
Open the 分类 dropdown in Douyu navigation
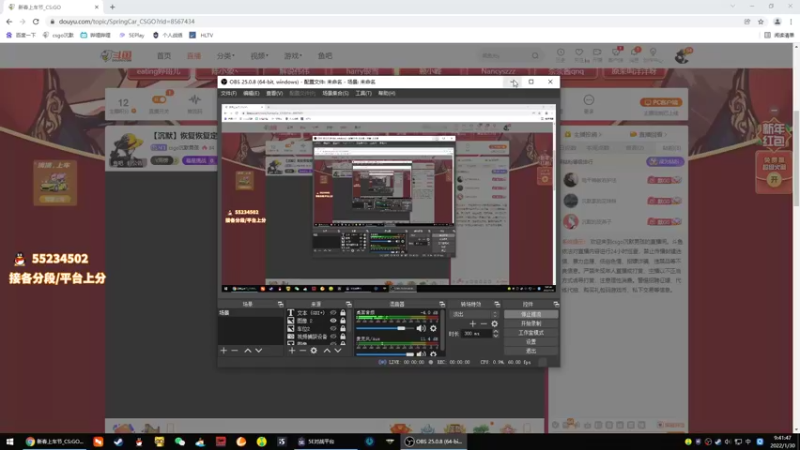pyautogui.click(x=226, y=56)
